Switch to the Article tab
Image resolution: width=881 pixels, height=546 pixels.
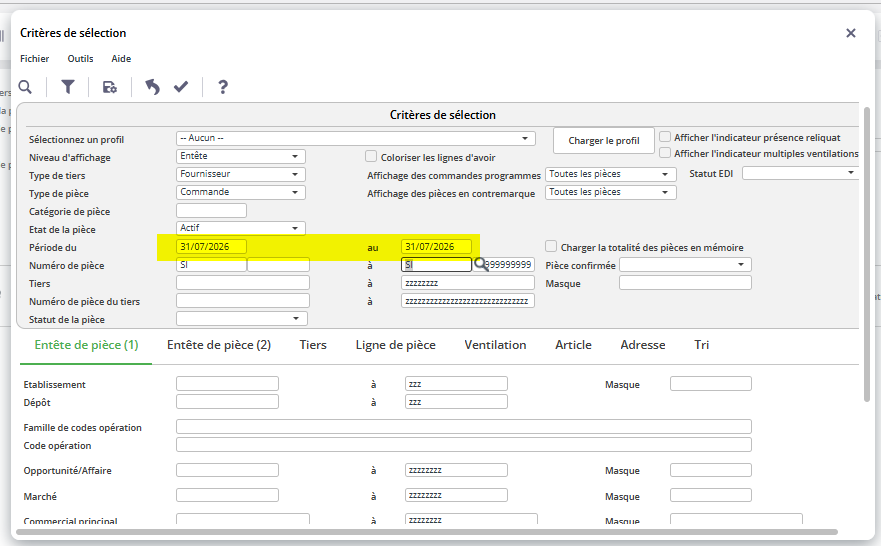coord(573,345)
